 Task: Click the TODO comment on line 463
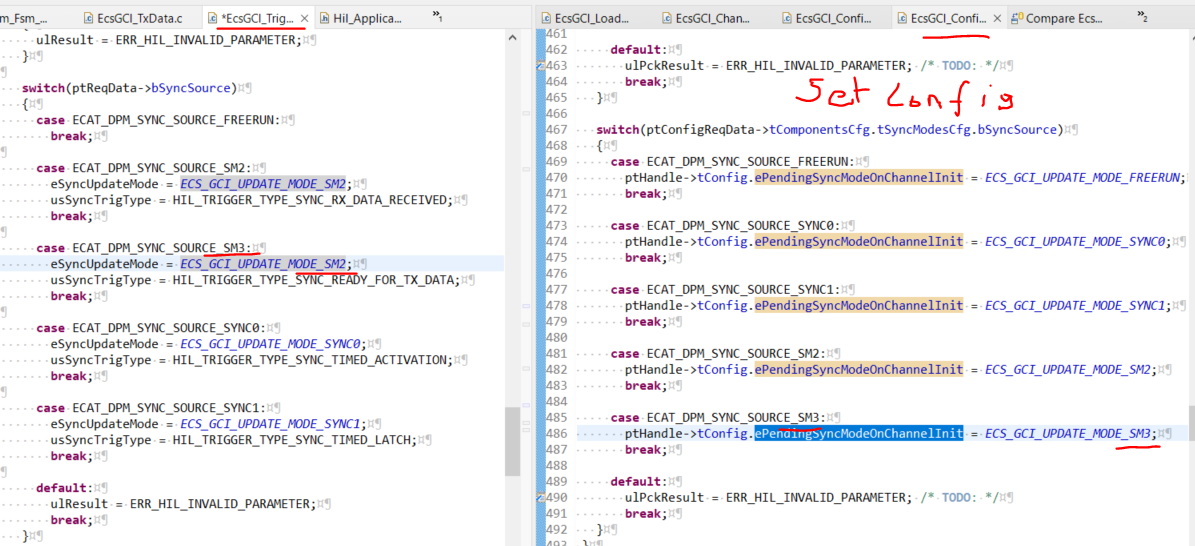click(959, 66)
